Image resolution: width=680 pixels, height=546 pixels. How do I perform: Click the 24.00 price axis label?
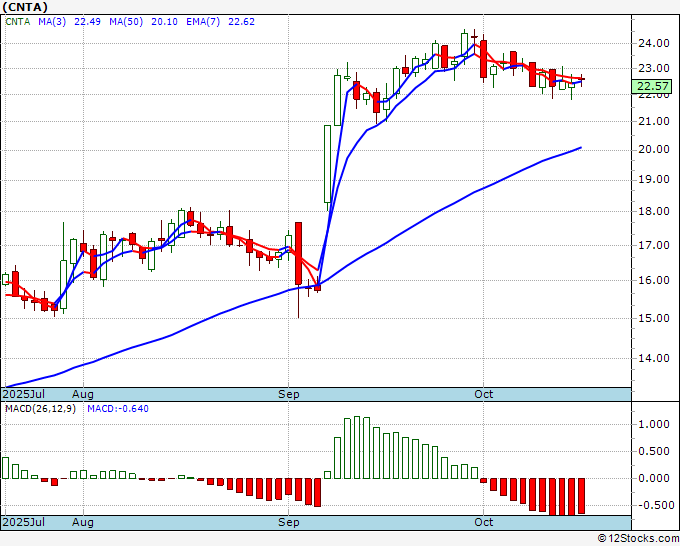[654, 43]
